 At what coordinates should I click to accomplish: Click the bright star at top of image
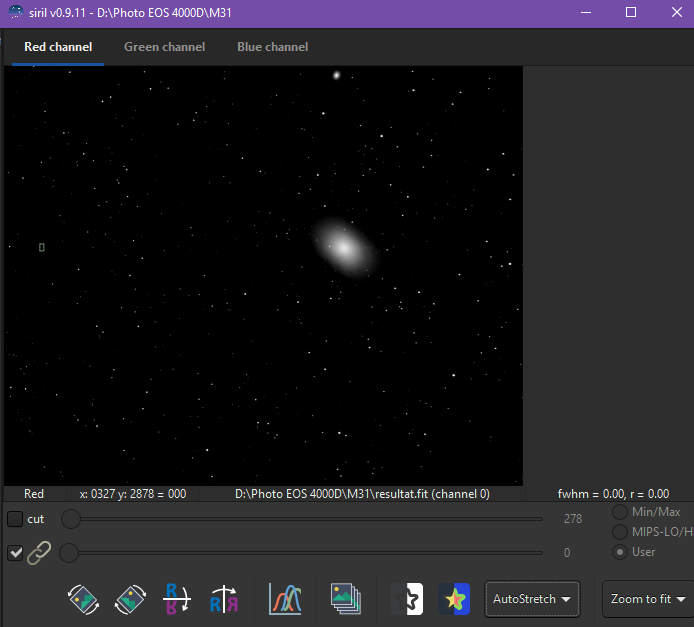tap(336, 75)
